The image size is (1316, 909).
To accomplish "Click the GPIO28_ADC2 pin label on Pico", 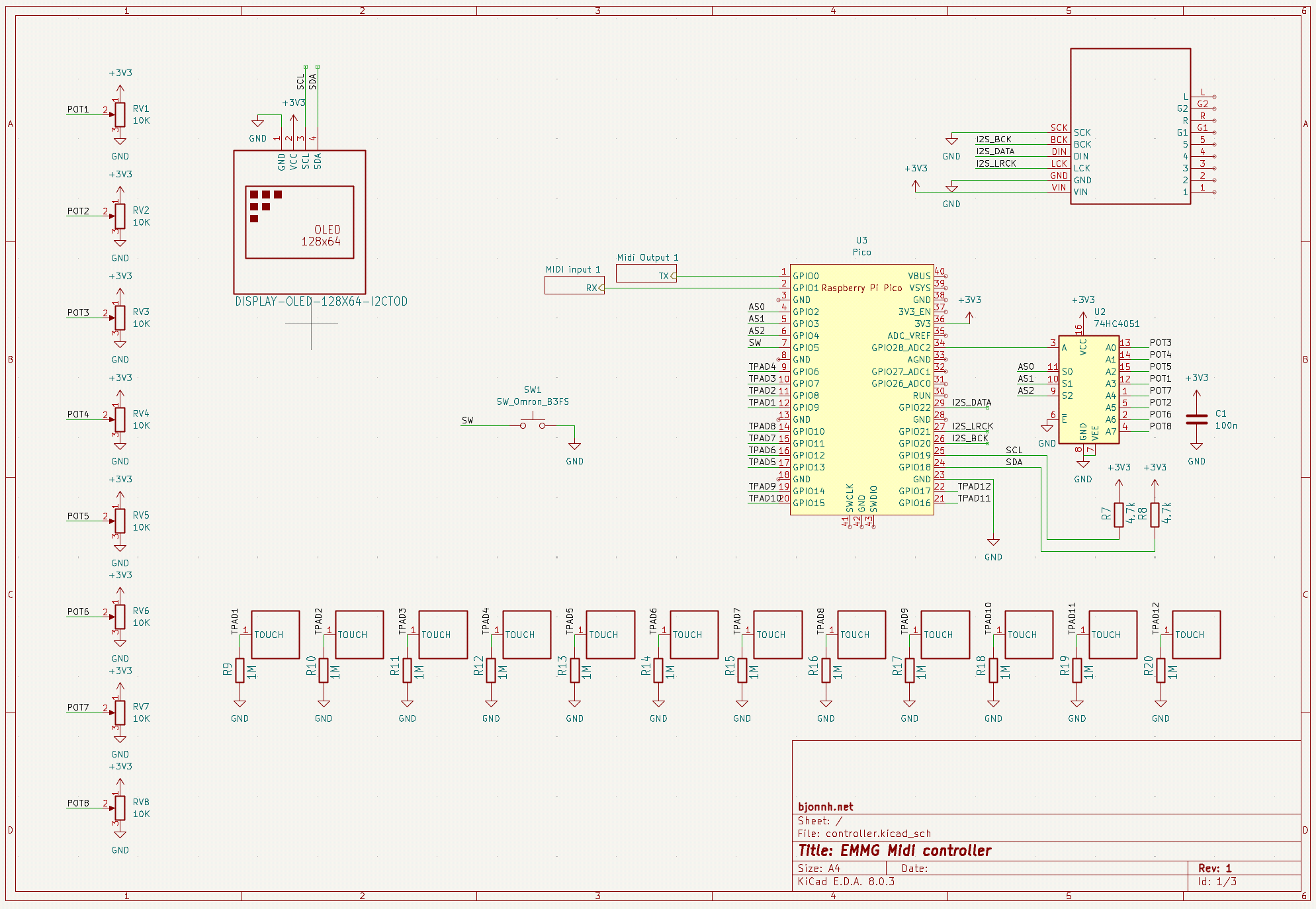I will pyautogui.click(x=900, y=347).
